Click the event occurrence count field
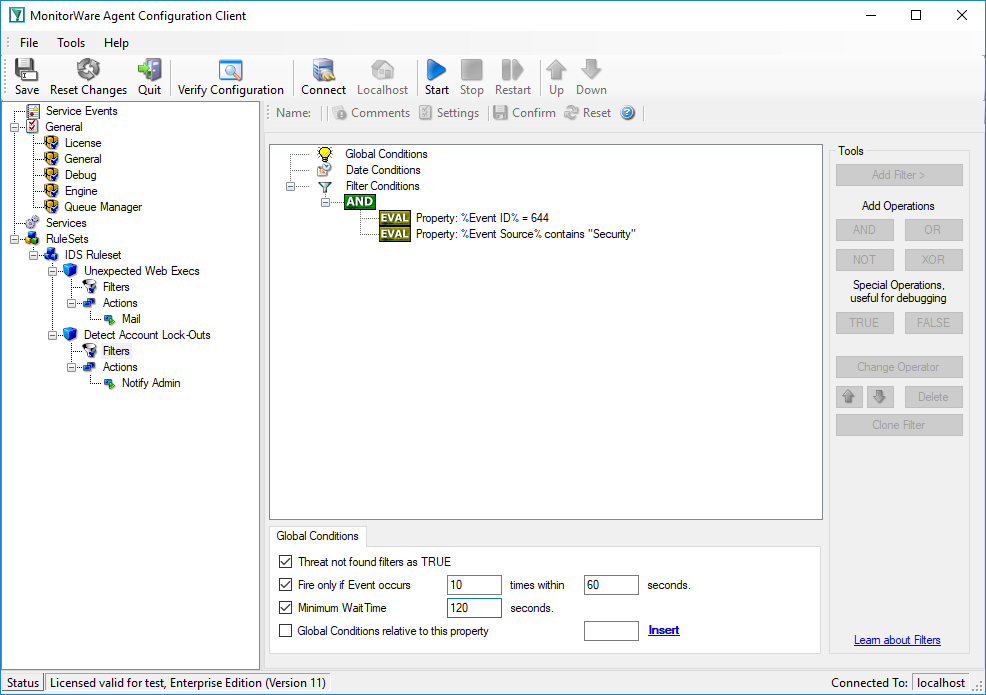The image size is (986, 695). click(474, 585)
